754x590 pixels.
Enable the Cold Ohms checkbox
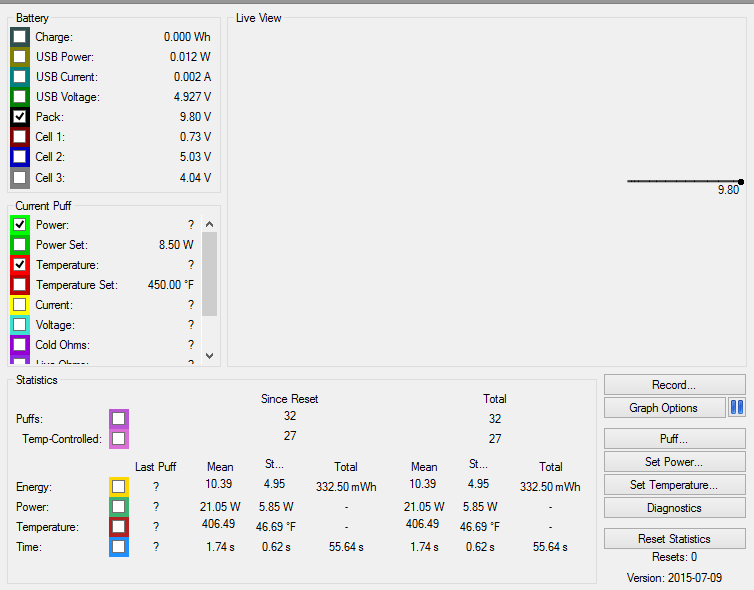click(x=20, y=345)
